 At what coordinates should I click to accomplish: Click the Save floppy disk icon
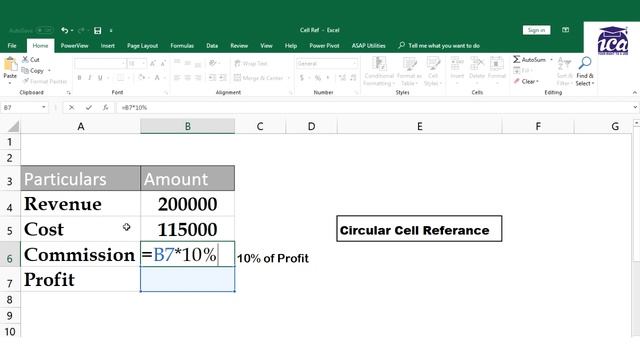(98, 30)
